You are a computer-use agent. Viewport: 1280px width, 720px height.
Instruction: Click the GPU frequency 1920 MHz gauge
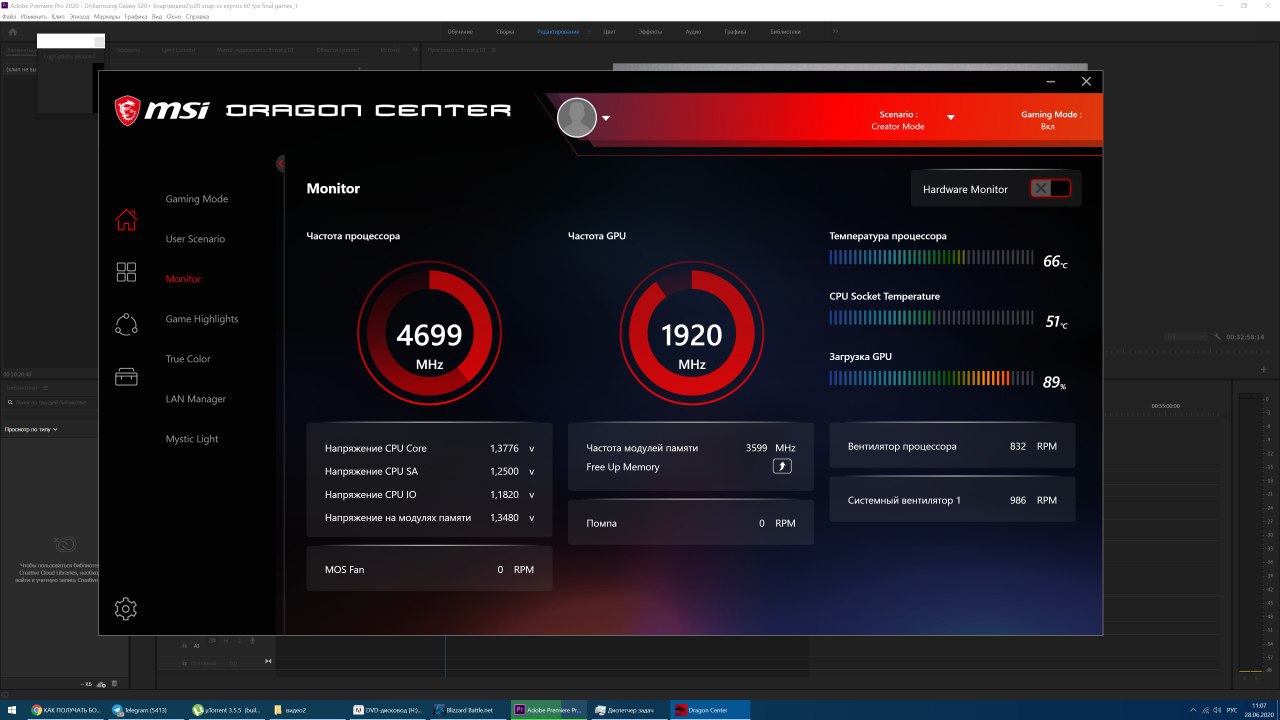692,334
